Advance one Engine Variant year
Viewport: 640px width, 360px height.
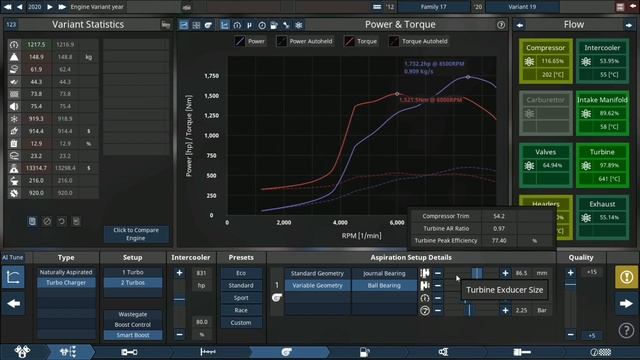(x=50, y=7)
